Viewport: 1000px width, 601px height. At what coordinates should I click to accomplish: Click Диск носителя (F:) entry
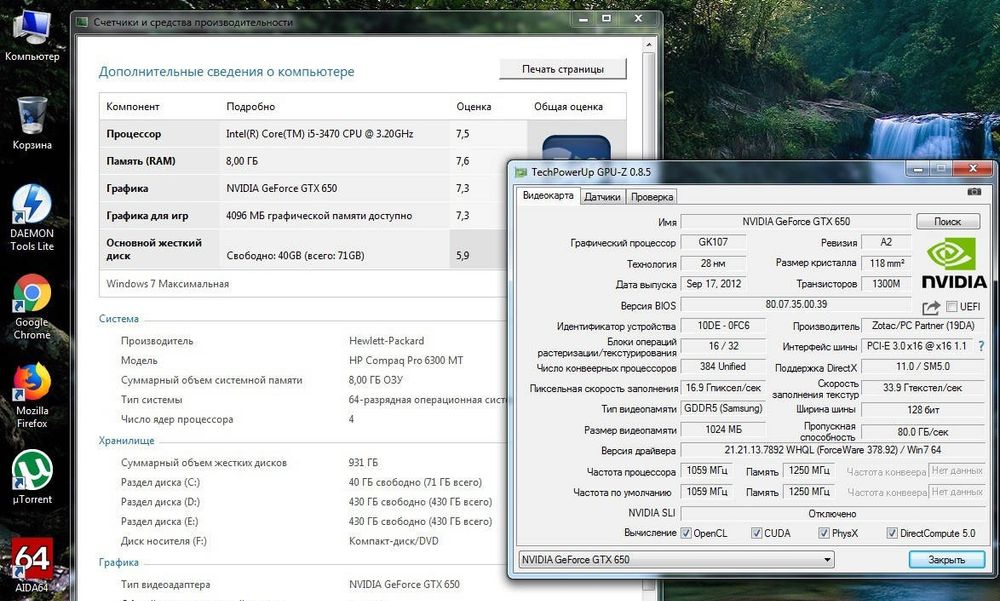click(x=164, y=541)
